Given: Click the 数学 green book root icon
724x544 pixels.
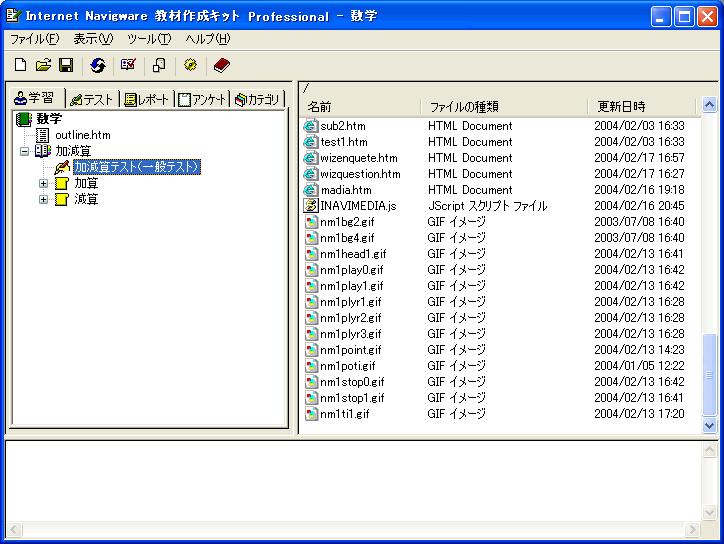Looking at the screenshot, I should point(24,119).
